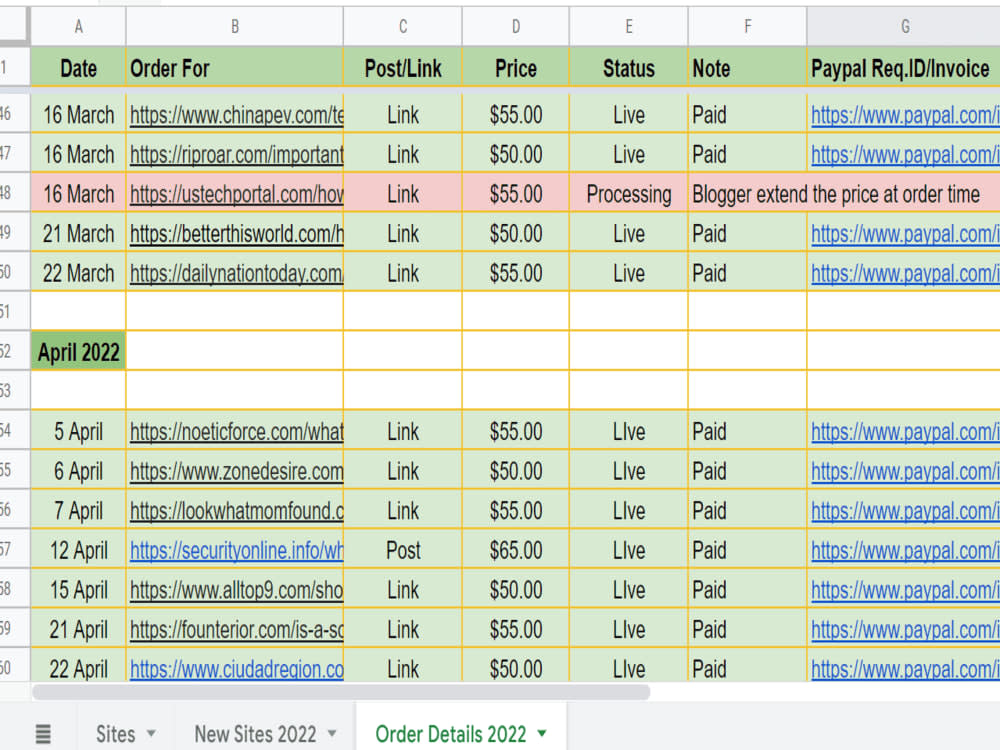Select the 'Processing' status cell
This screenshot has width=1000, height=750.
click(629, 194)
